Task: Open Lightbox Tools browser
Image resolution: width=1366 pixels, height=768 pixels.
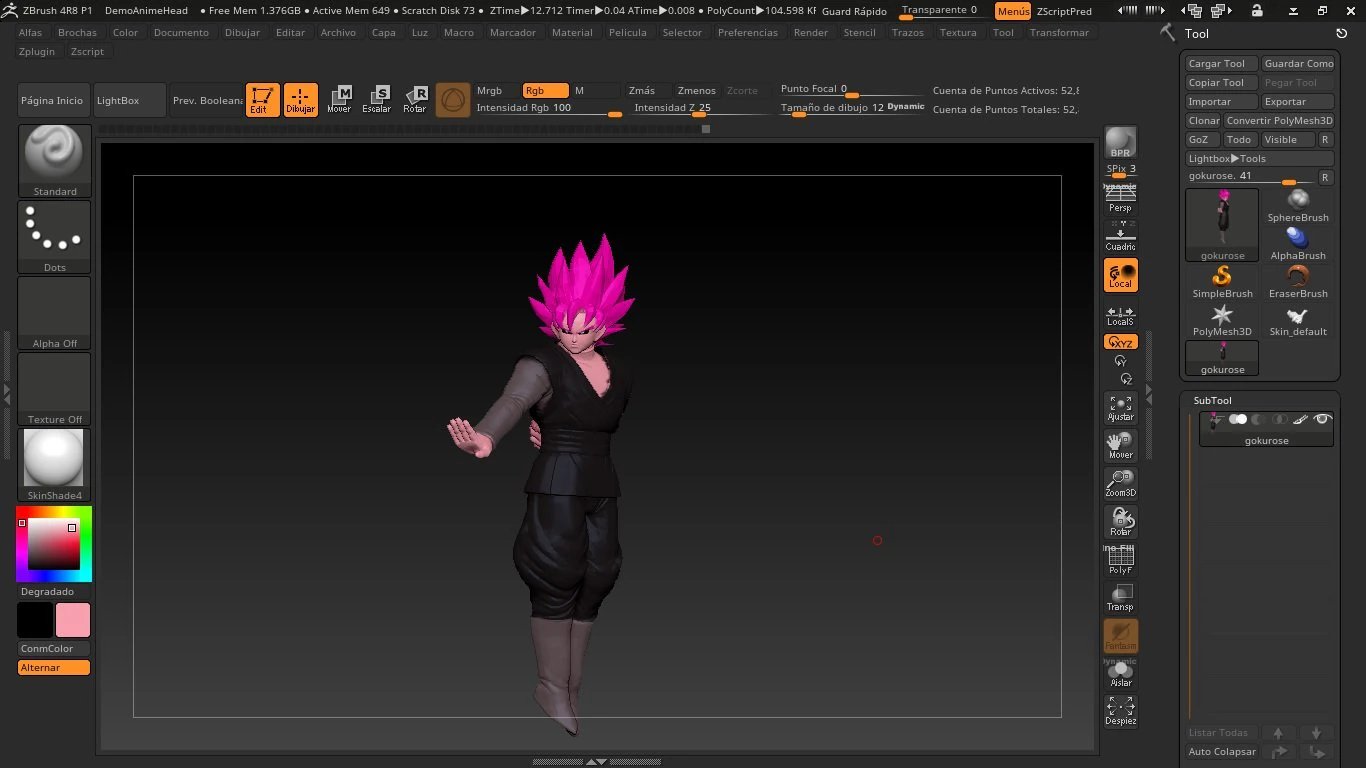Action: pos(1260,158)
